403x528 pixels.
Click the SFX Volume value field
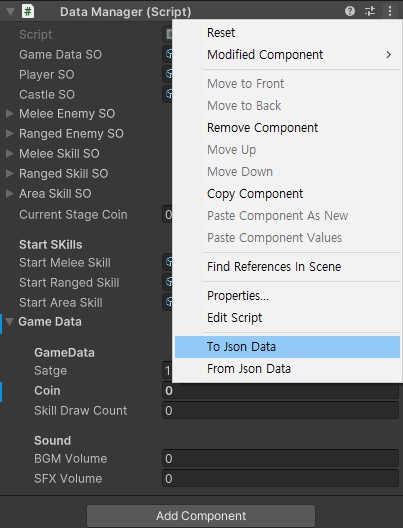pos(280,478)
